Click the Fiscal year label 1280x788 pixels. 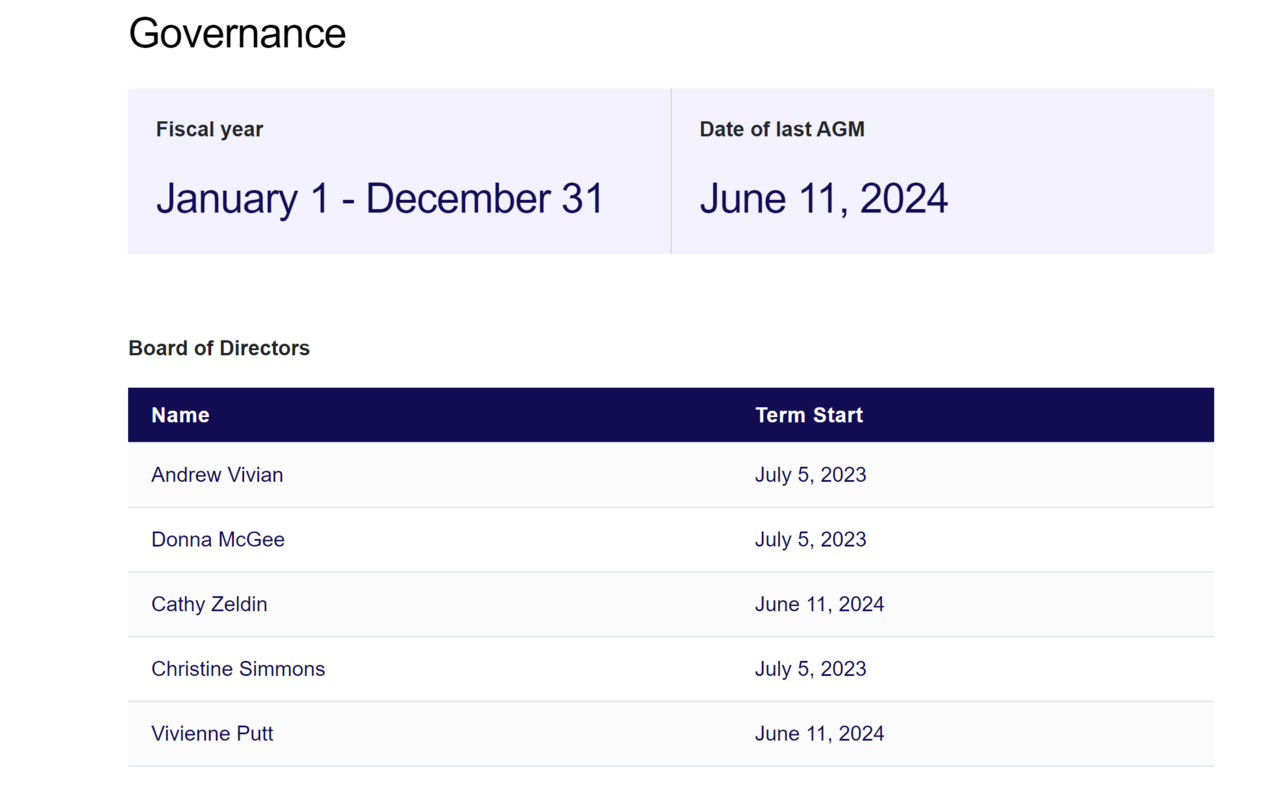[209, 129]
